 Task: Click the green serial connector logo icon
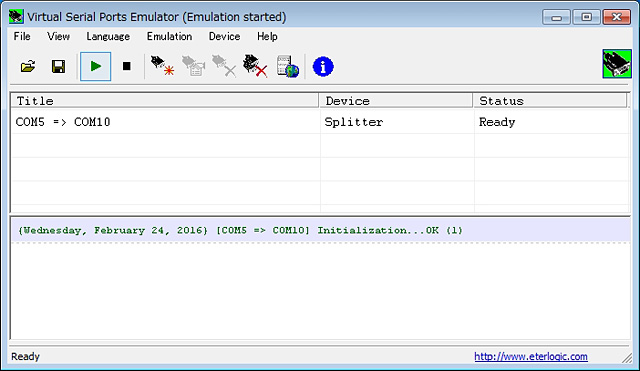point(617,64)
